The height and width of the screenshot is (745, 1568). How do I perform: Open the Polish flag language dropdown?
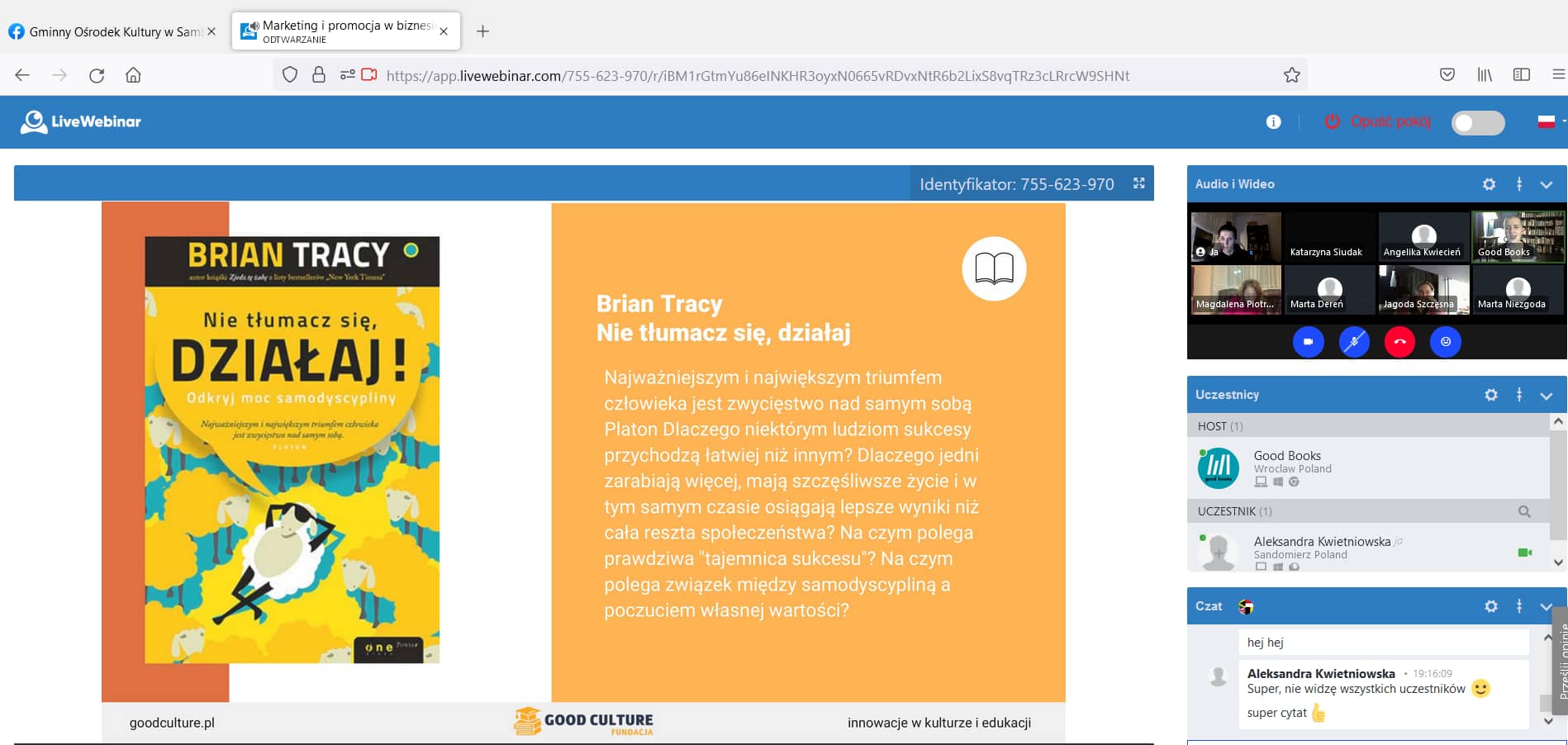1551,121
